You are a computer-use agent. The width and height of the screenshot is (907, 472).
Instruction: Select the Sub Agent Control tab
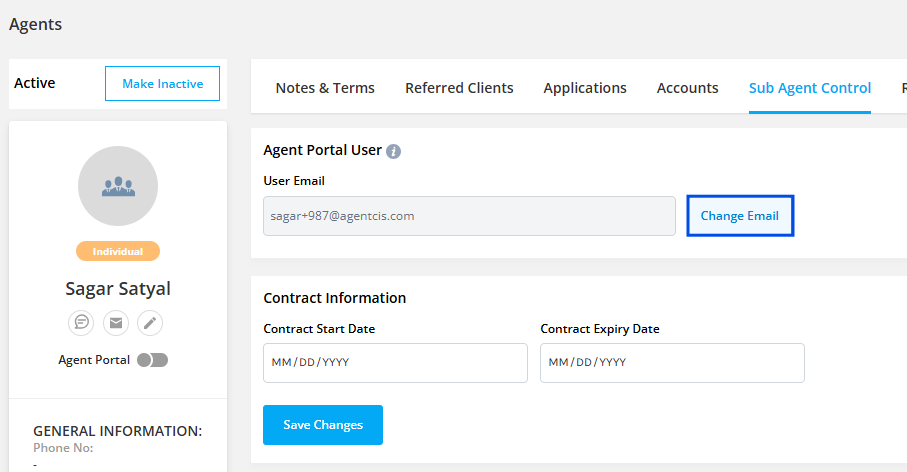coord(810,88)
